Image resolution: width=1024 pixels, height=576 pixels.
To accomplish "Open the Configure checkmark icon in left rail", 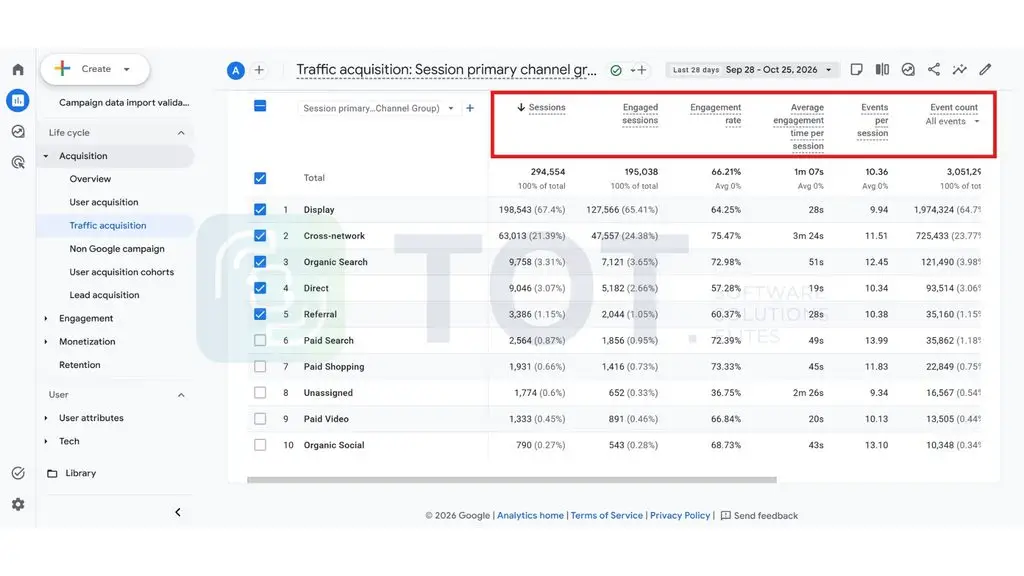I will pos(18,473).
